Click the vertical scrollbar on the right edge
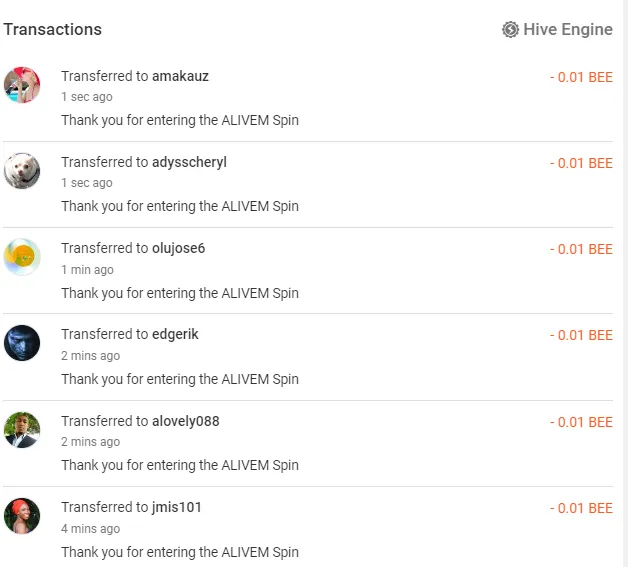The width and height of the screenshot is (628, 567). click(625, 284)
